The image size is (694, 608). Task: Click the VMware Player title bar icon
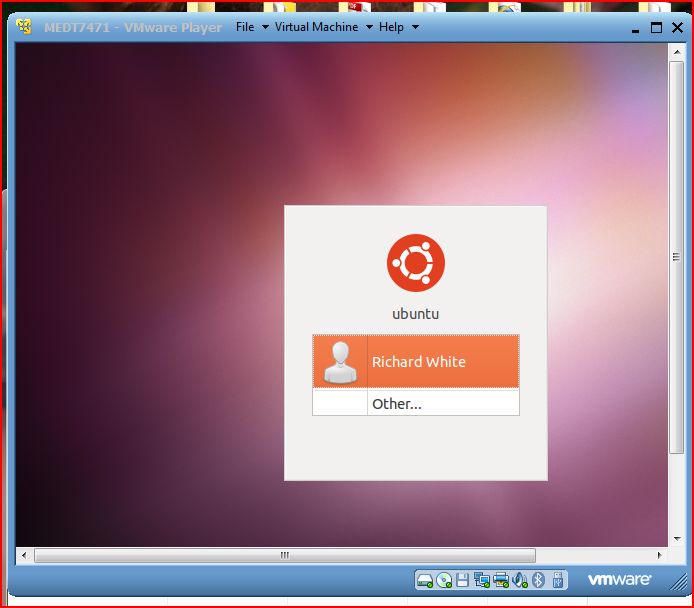click(x=24, y=27)
